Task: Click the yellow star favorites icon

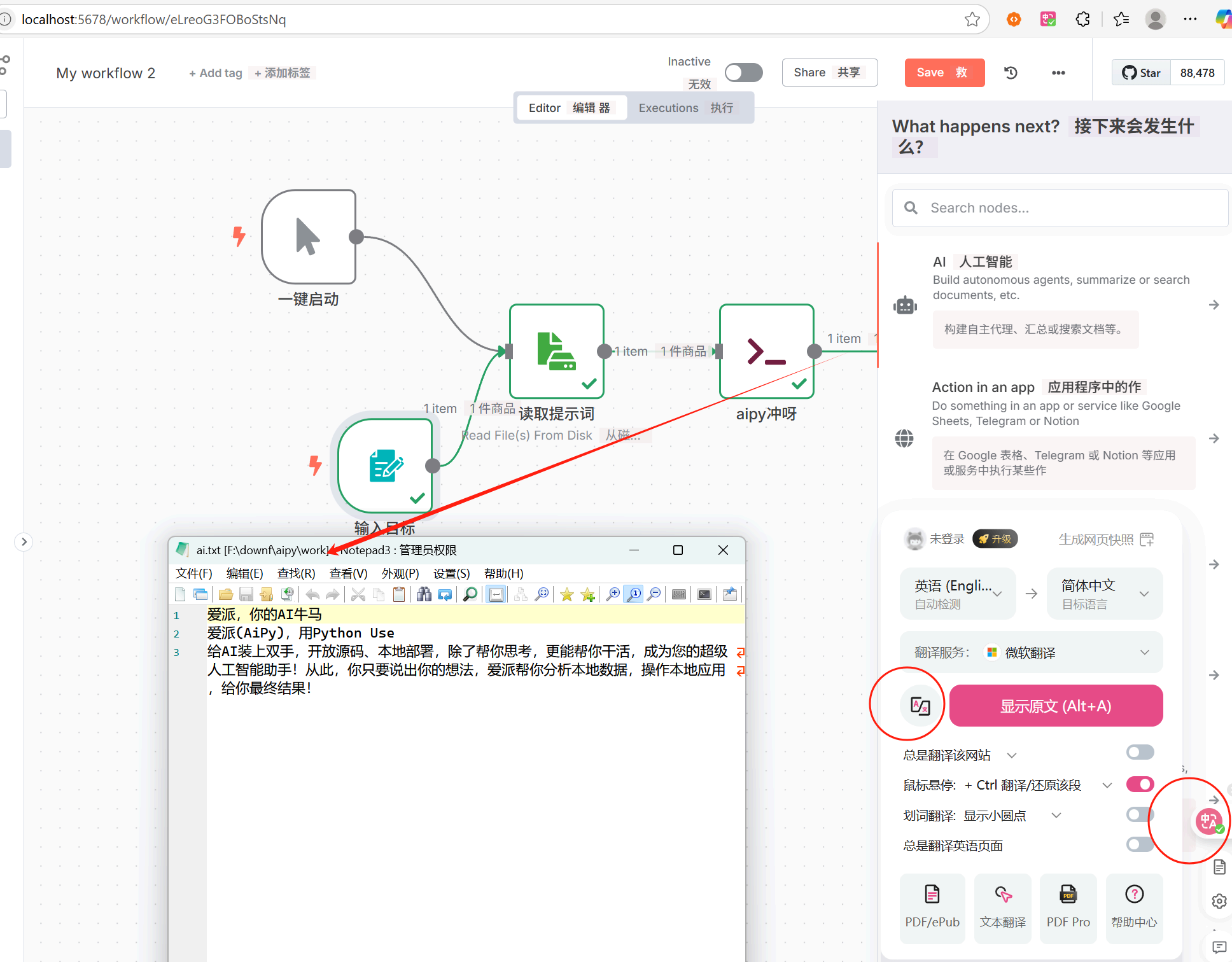Action: [567, 594]
